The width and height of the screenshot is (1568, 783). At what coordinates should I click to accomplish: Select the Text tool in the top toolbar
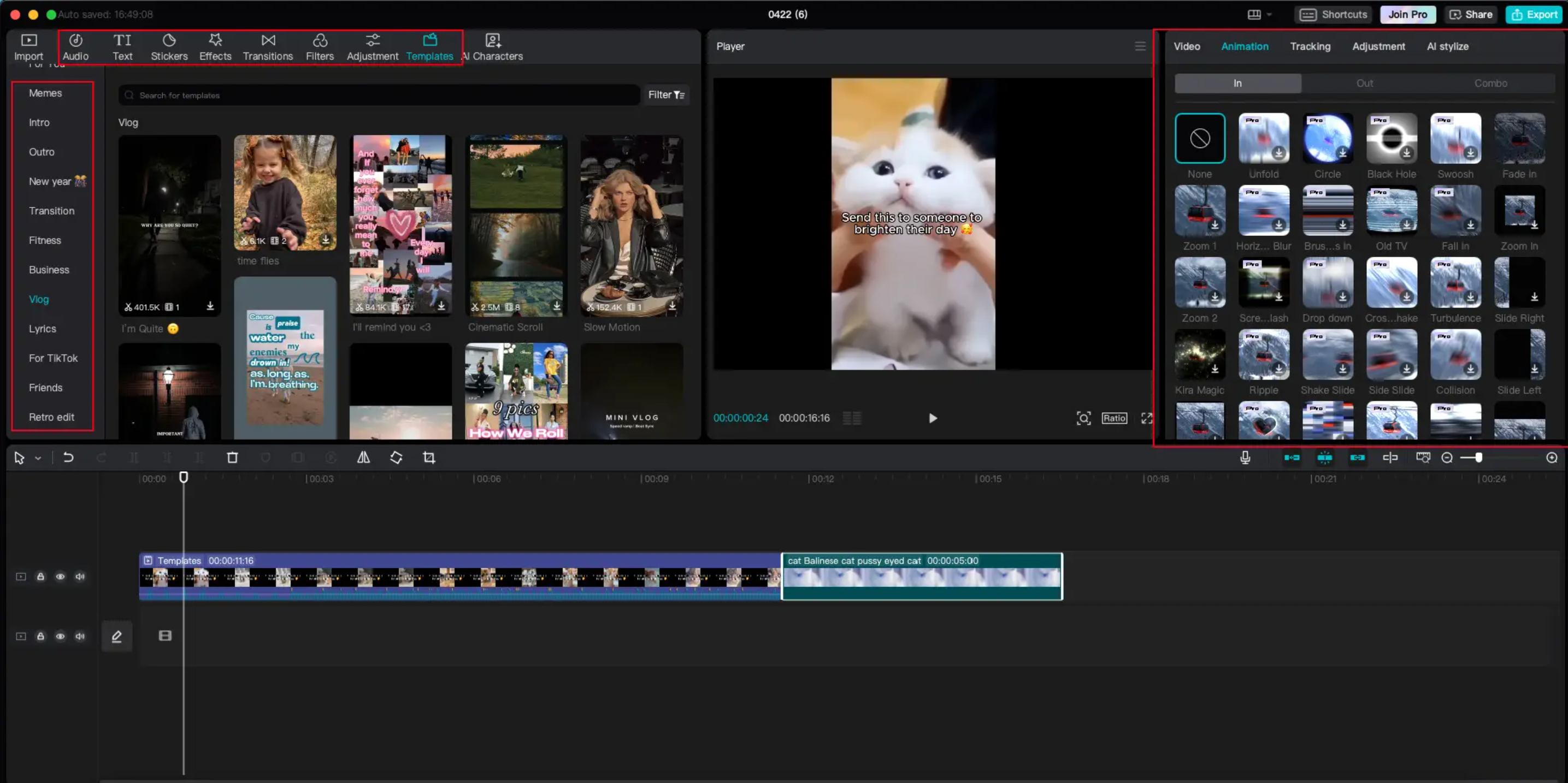click(x=122, y=48)
